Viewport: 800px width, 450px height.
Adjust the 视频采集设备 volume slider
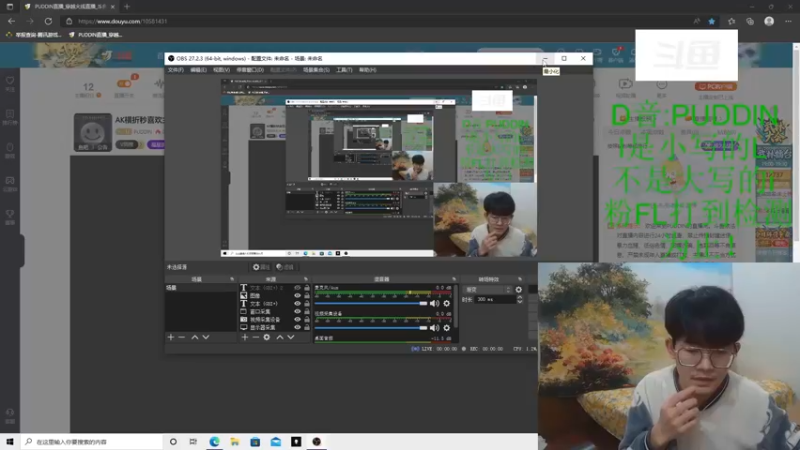click(x=371, y=328)
